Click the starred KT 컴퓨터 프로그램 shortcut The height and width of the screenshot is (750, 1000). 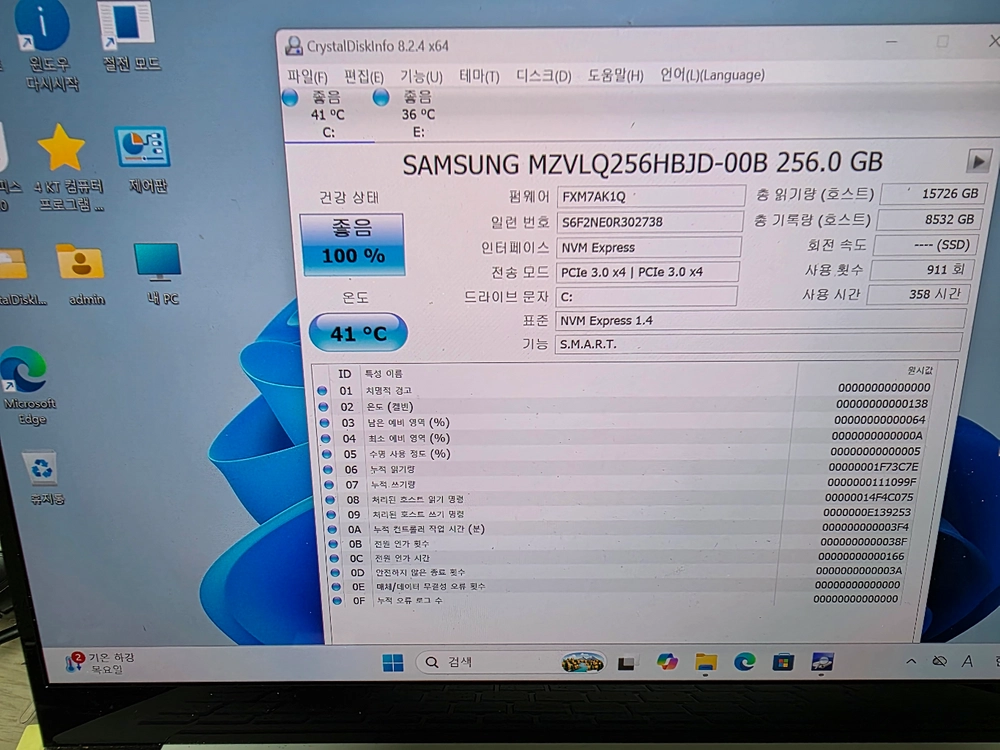click(x=64, y=168)
